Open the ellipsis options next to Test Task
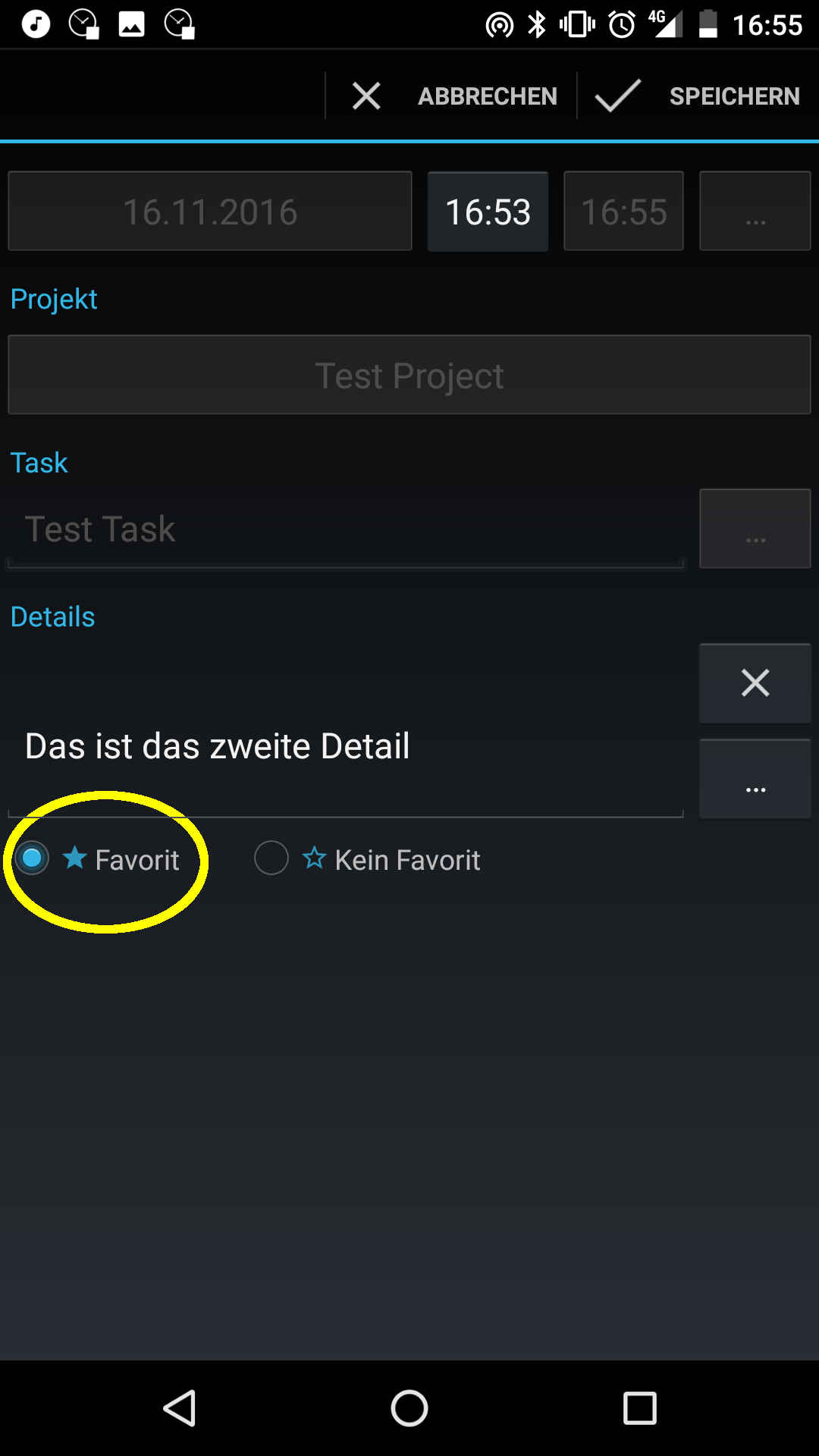 coord(755,529)
